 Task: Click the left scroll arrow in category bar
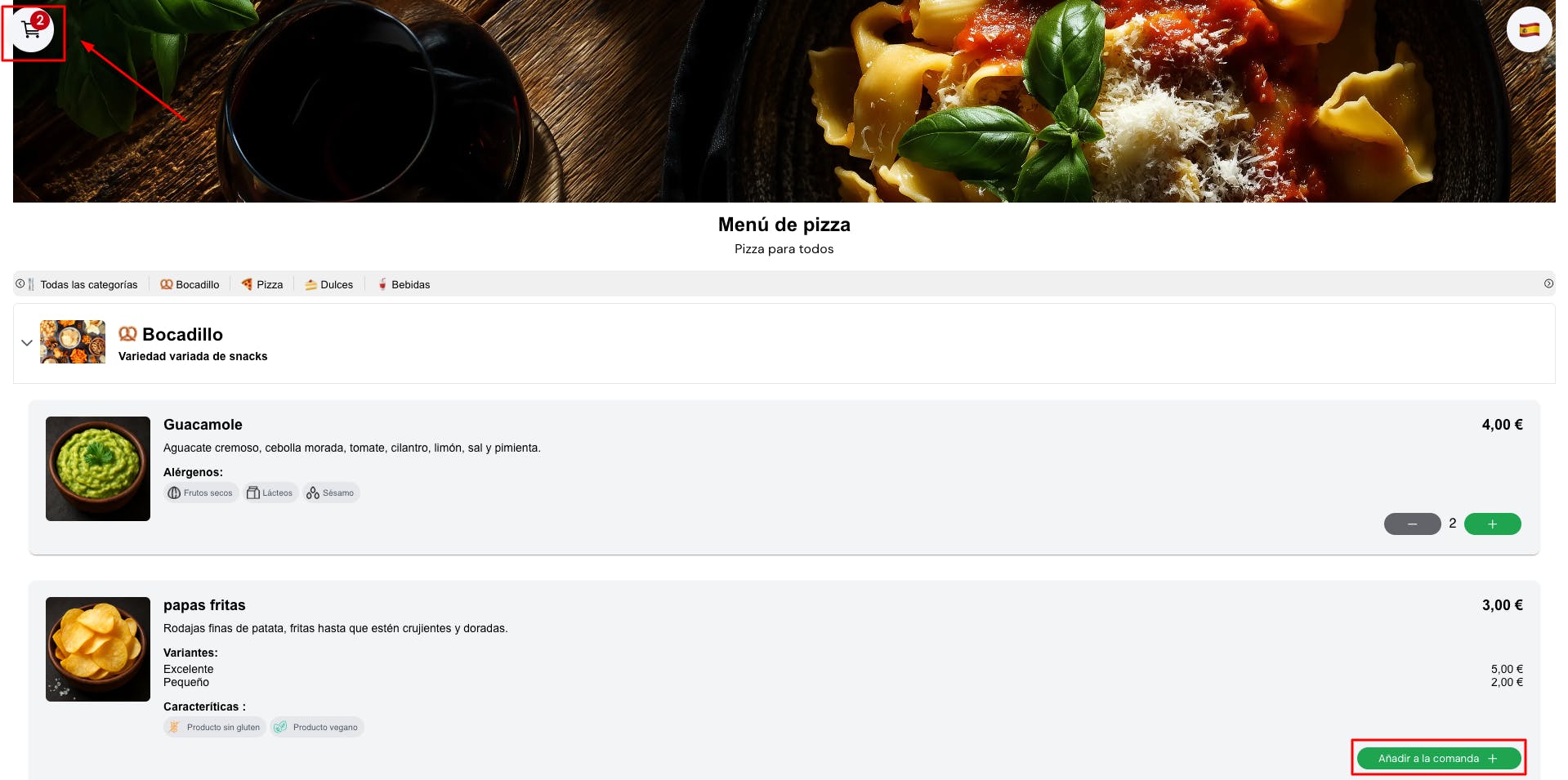coord(20,284)
